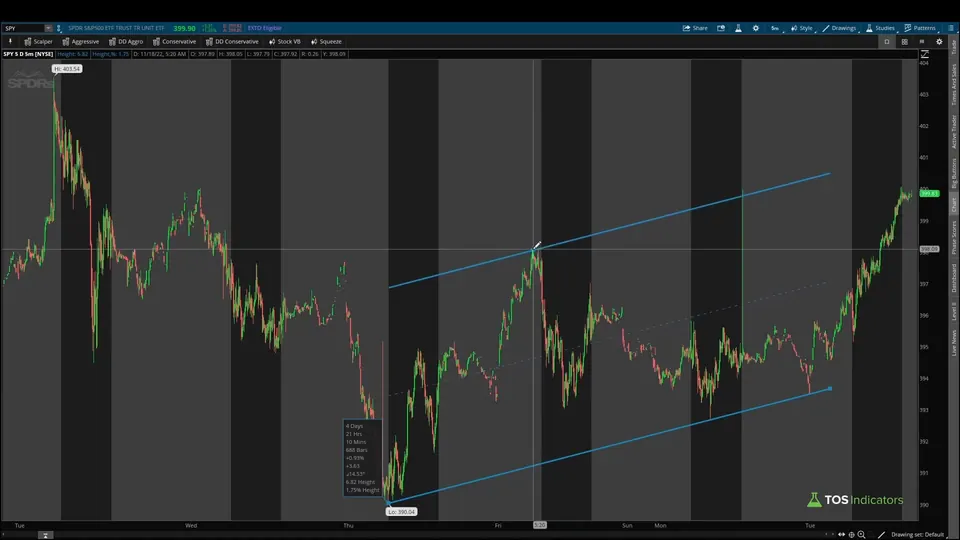
Task: Open the Phase Scores sidebar tab
Action: (954, 238)
